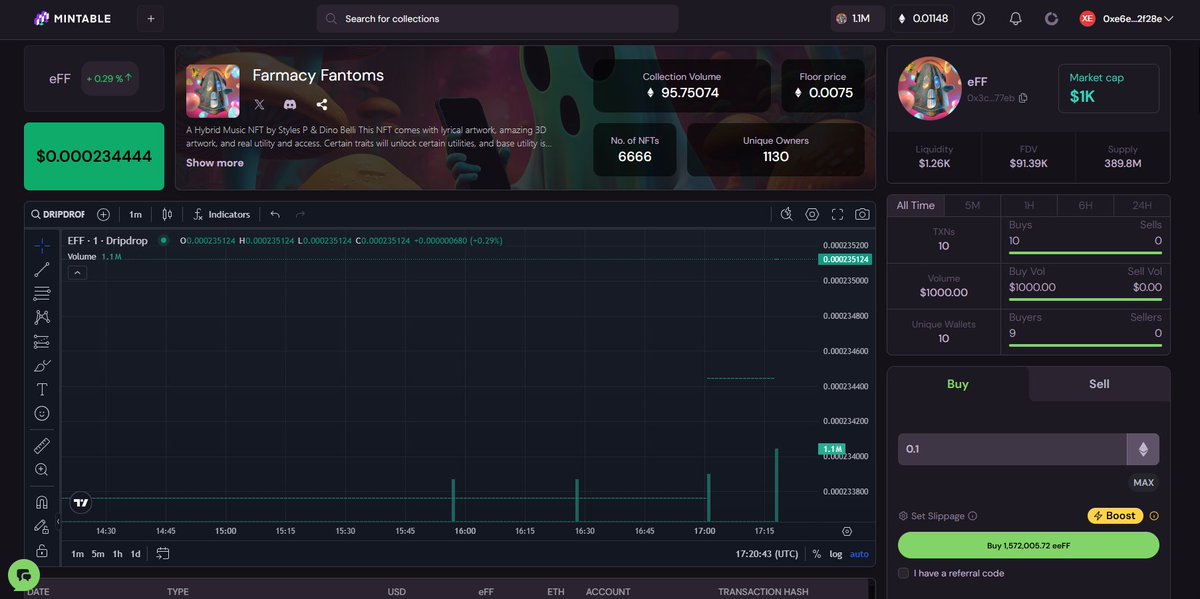The image size is (1200, 599).
Task: Open the Farmacy Fantoms Discord link
Action: point(290,104)
